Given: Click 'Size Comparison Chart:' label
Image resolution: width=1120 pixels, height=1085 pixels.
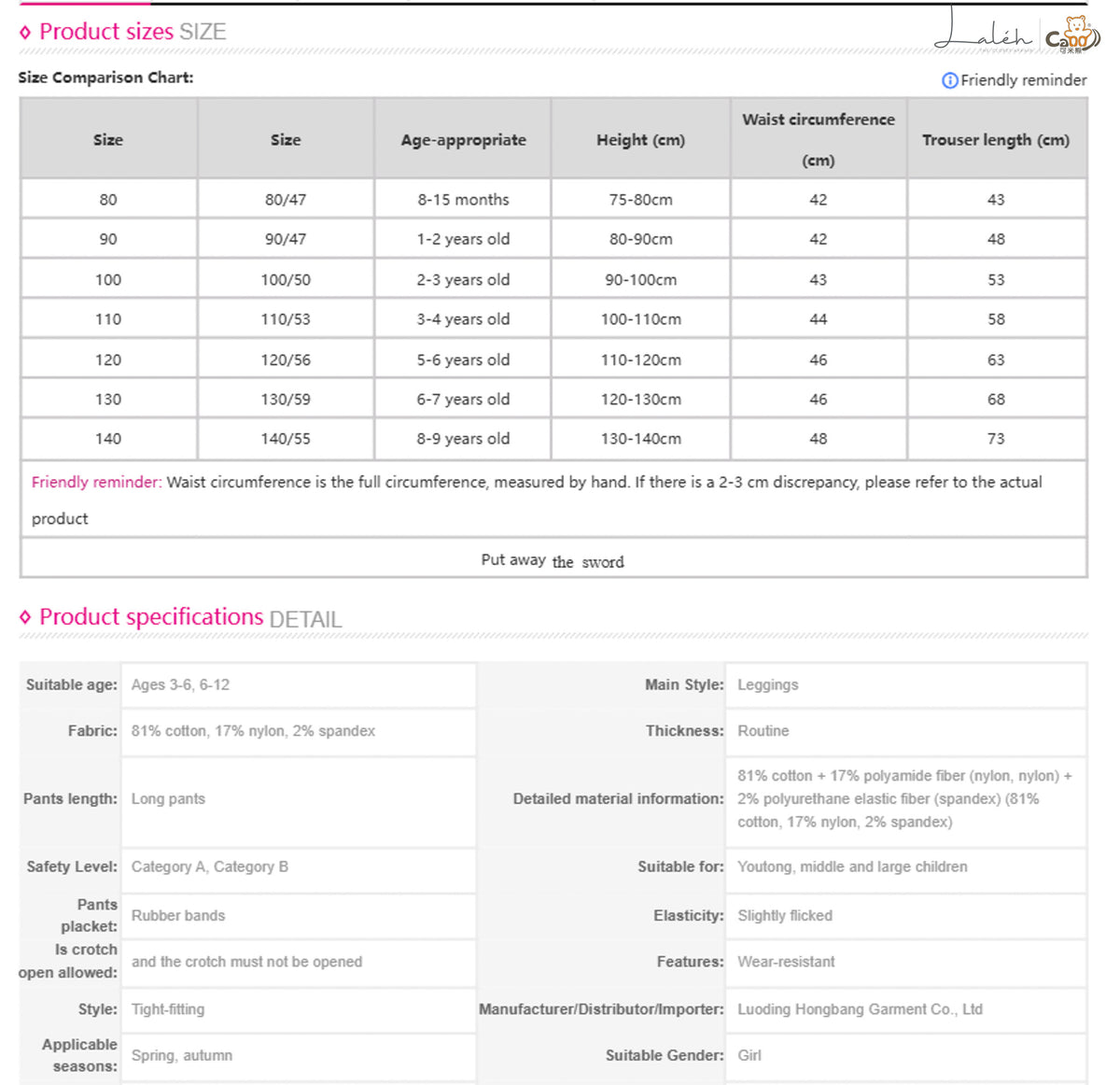Looking at the screenshot, I should (105, 77).
